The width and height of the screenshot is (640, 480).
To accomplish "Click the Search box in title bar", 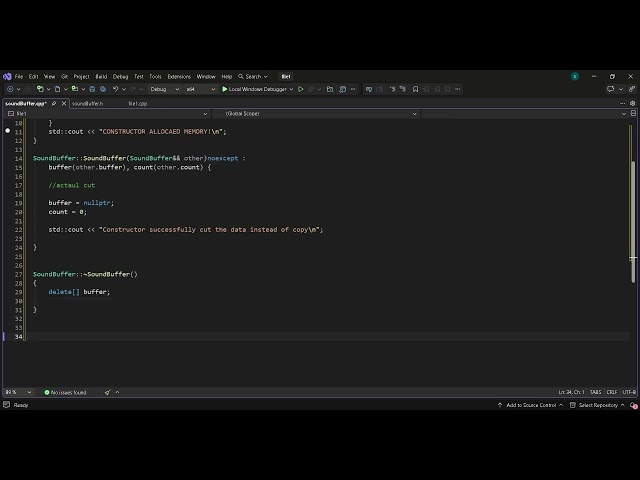I will (253, 76).
